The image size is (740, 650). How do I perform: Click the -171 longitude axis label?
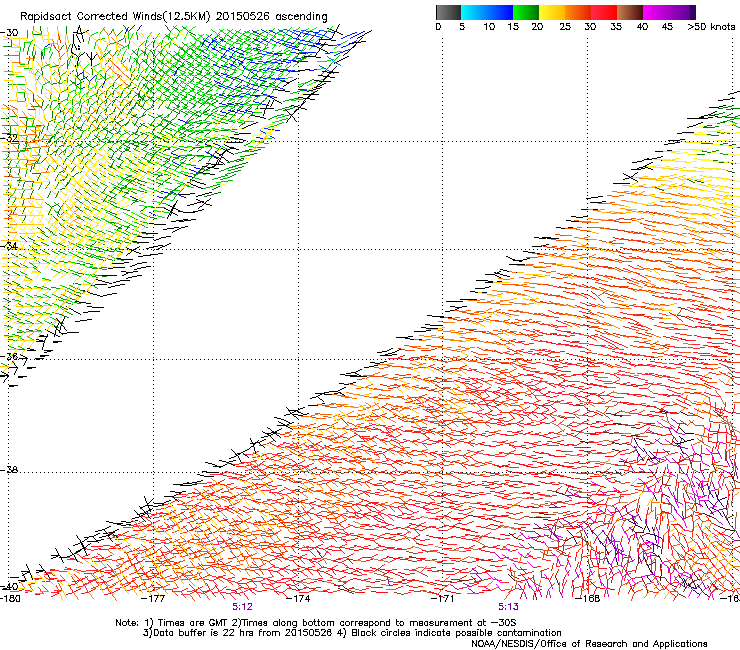pos(443,599)
